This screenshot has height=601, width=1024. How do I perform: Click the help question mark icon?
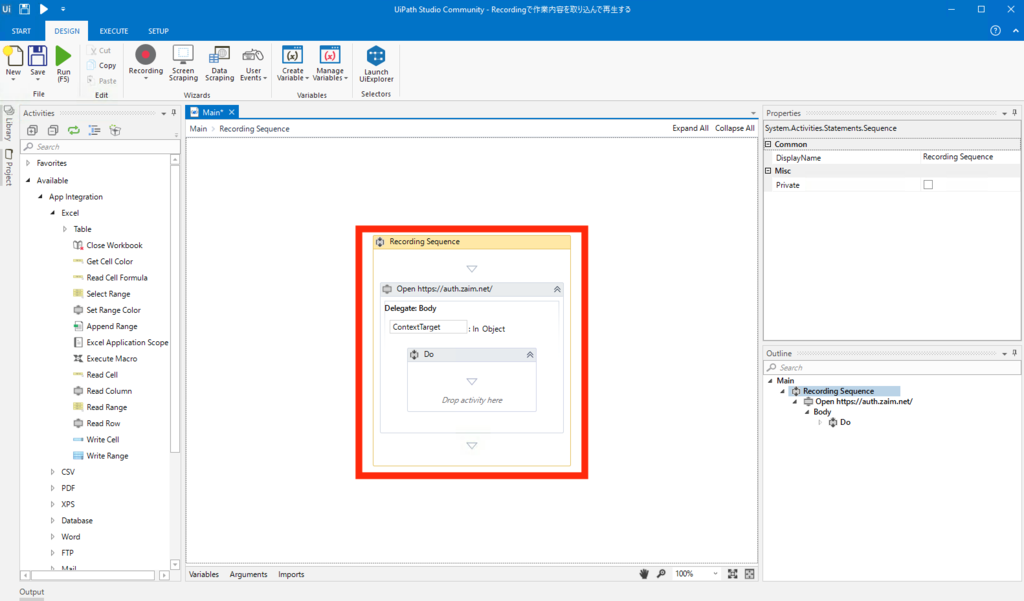(995, 31)
